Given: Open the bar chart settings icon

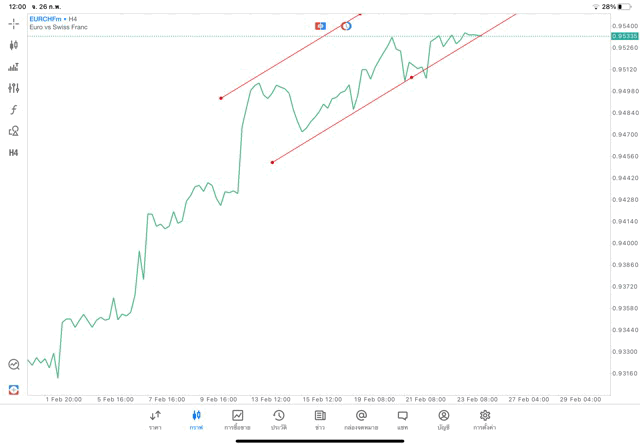Looking at the screenshot, I should pyautogui.click(x=14, y=67).
